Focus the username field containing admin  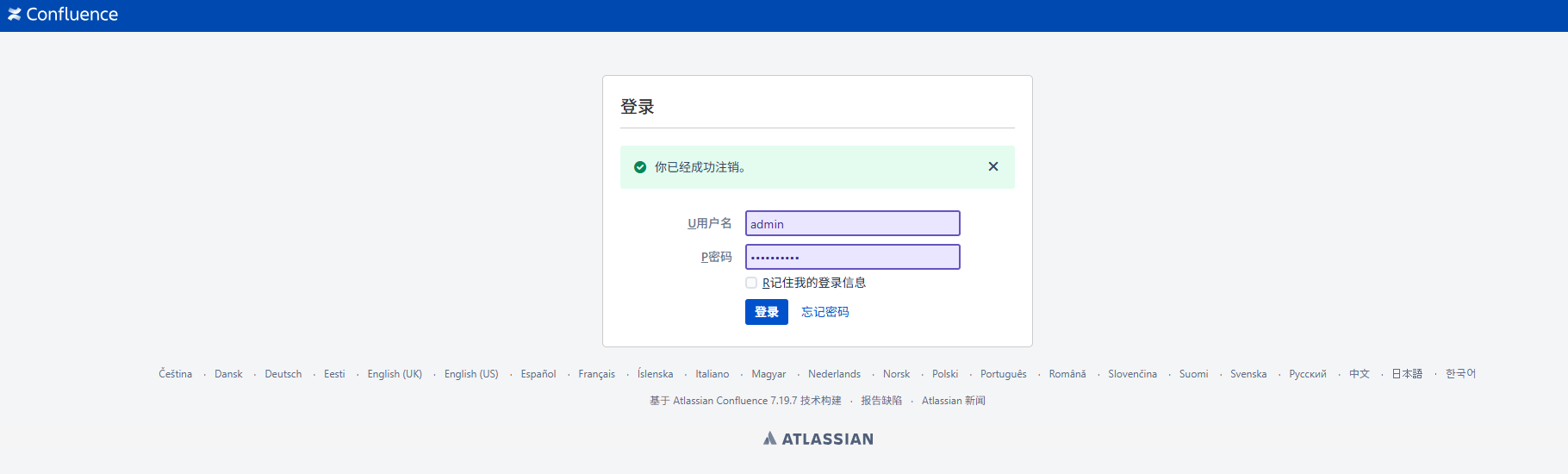point(853,223)
